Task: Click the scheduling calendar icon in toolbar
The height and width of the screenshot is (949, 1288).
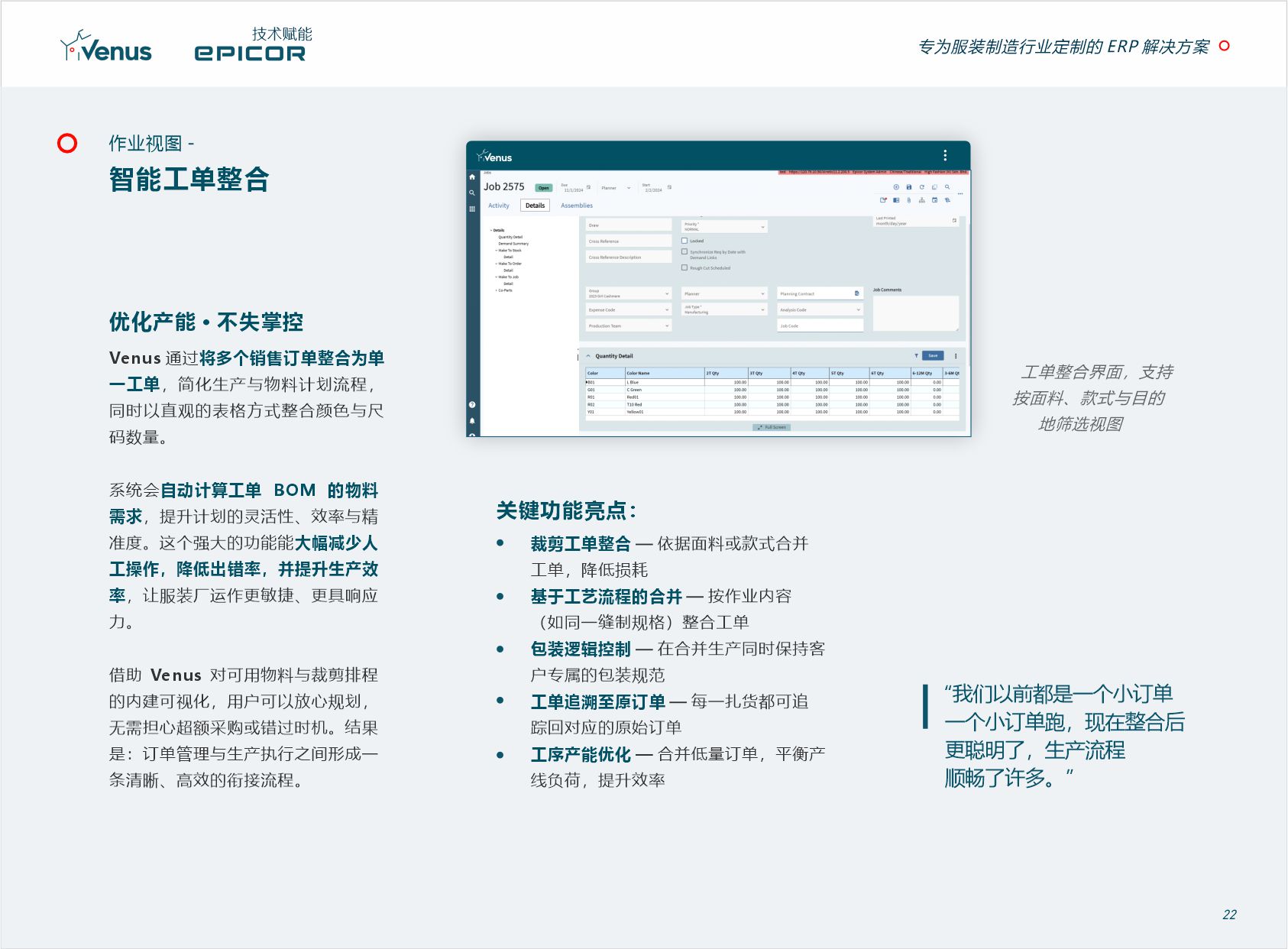Action: [x=934, y=200]
